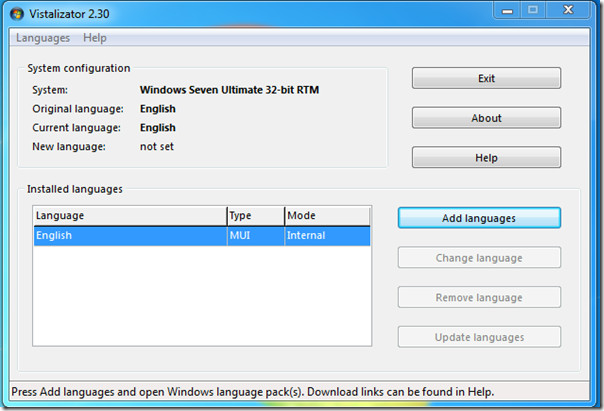The image size is (604, 411).
Task: Click the 'System configuration' group label
Action: click(79, 68)
